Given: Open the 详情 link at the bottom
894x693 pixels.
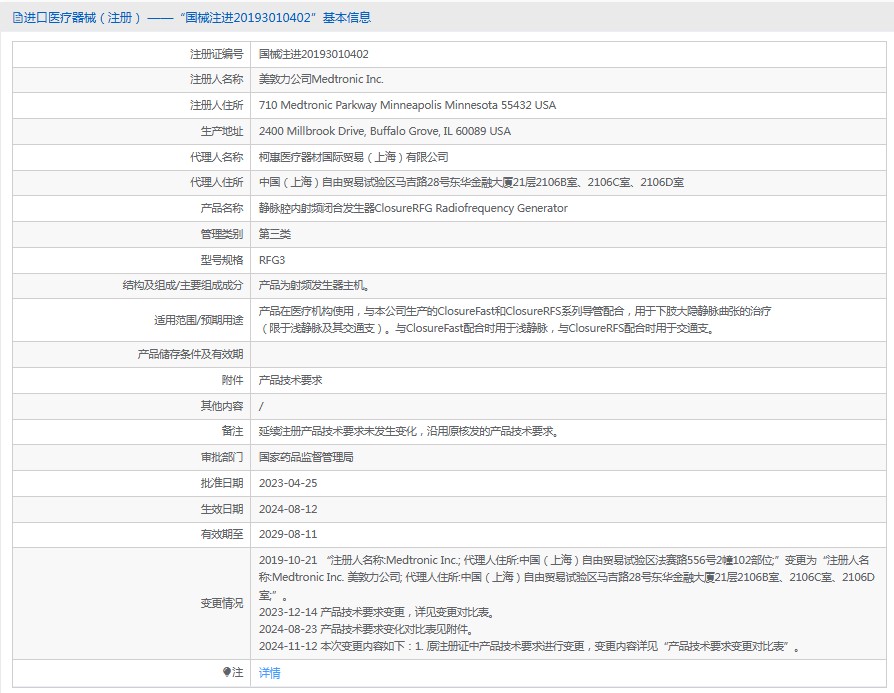Looking at the screenshot, I should [x=270, y=673].
